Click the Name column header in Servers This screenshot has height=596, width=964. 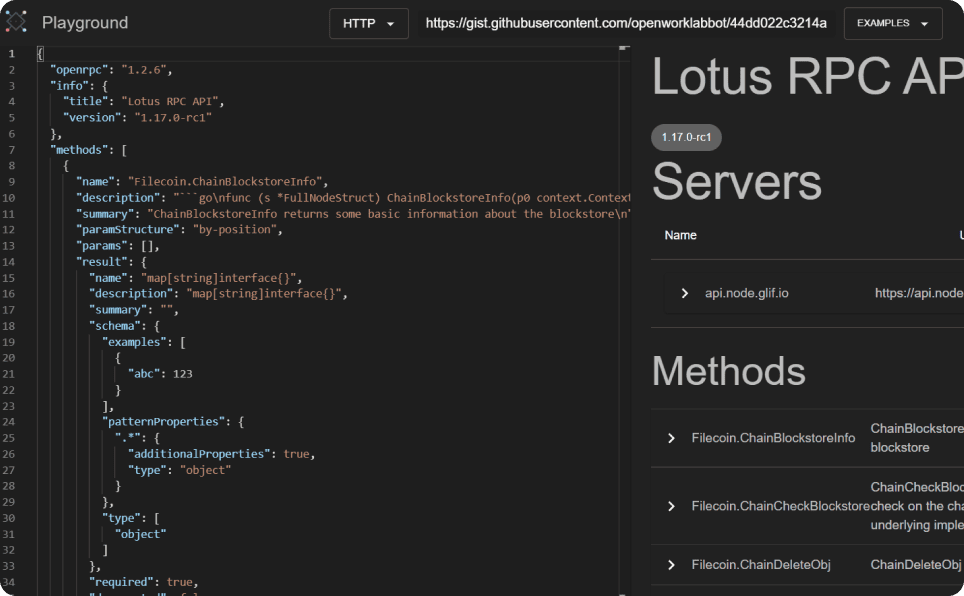680,235
